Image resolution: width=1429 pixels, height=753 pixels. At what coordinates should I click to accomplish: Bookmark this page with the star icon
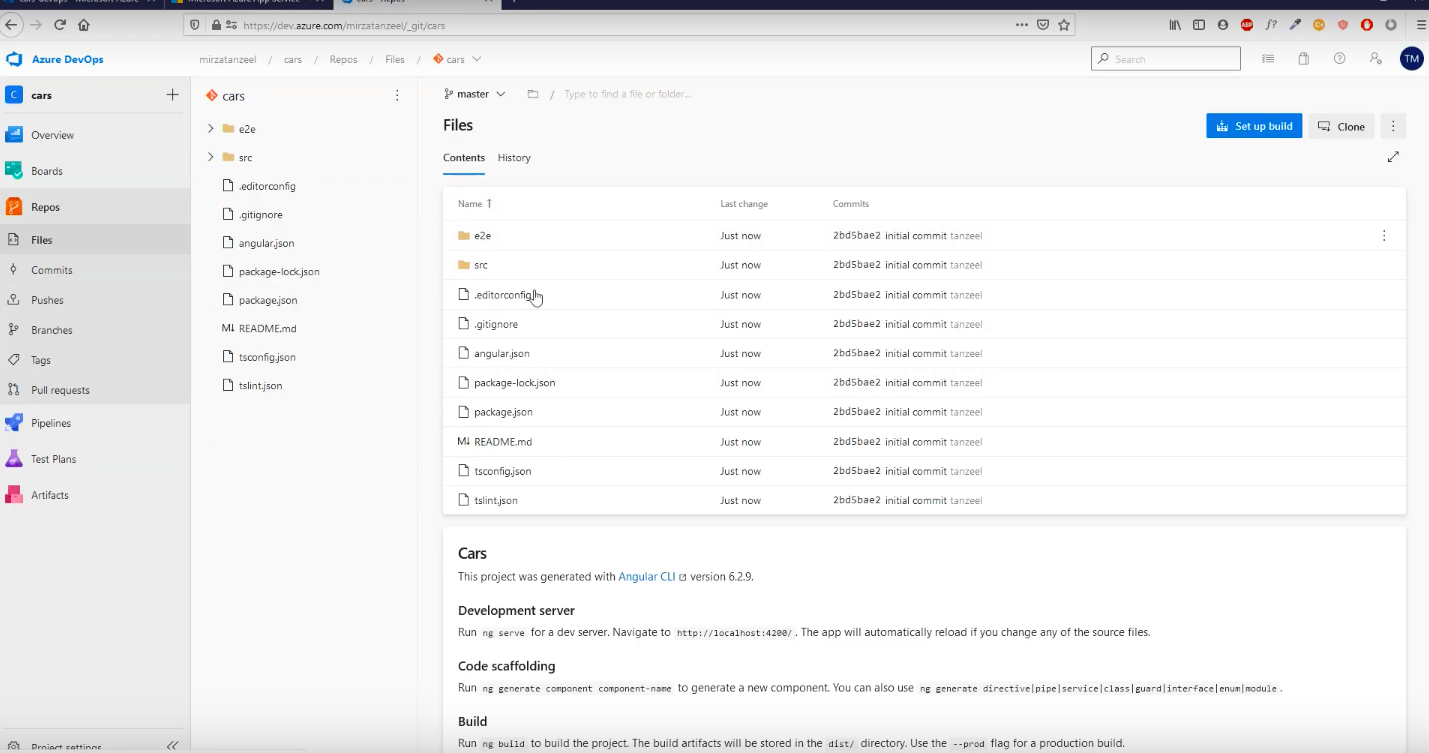(x=1064, y=24)
